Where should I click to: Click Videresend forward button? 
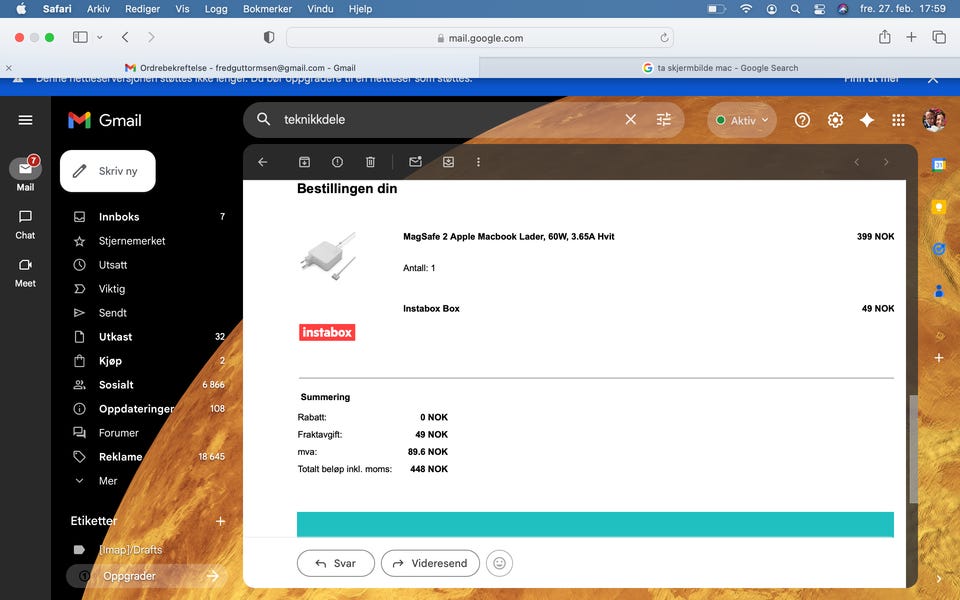430,563
